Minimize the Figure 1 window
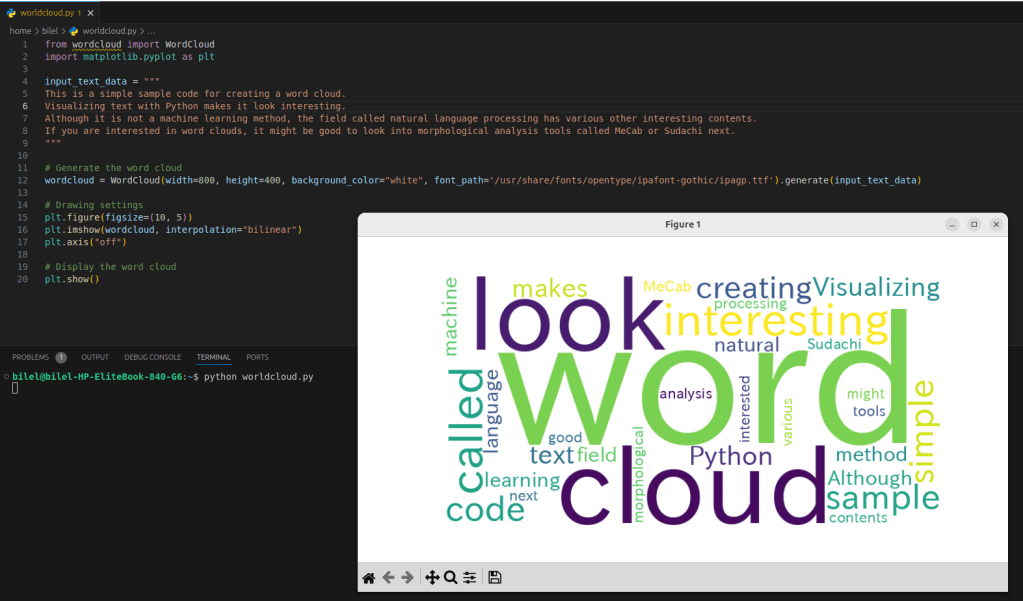 pos(952,225)
